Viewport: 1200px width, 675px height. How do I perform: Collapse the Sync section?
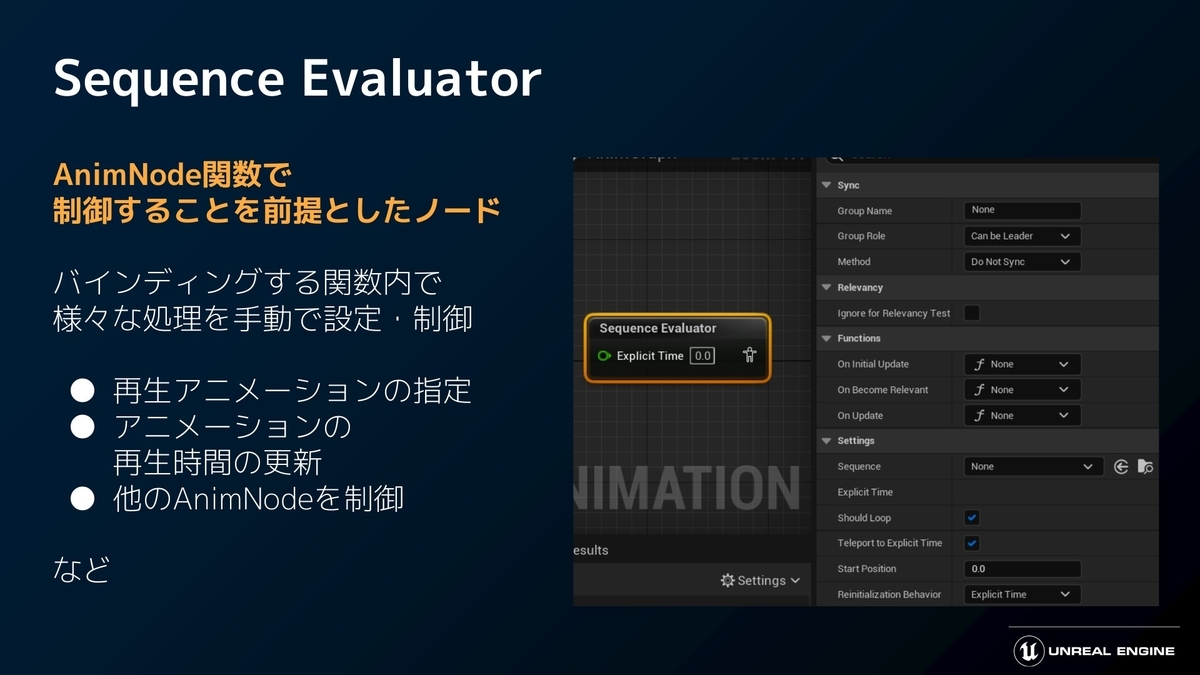tap(826, 185)
